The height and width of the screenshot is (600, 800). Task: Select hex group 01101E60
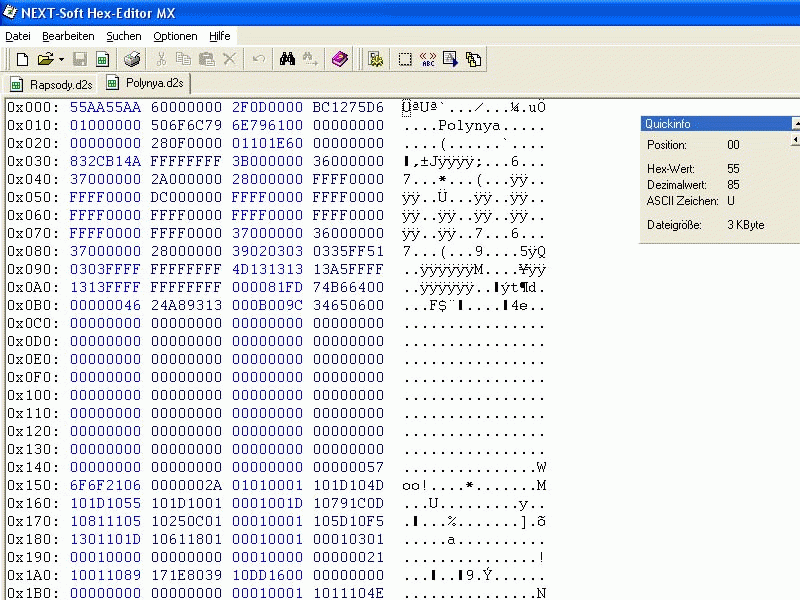pyautogui.click(x=267, y=143)
